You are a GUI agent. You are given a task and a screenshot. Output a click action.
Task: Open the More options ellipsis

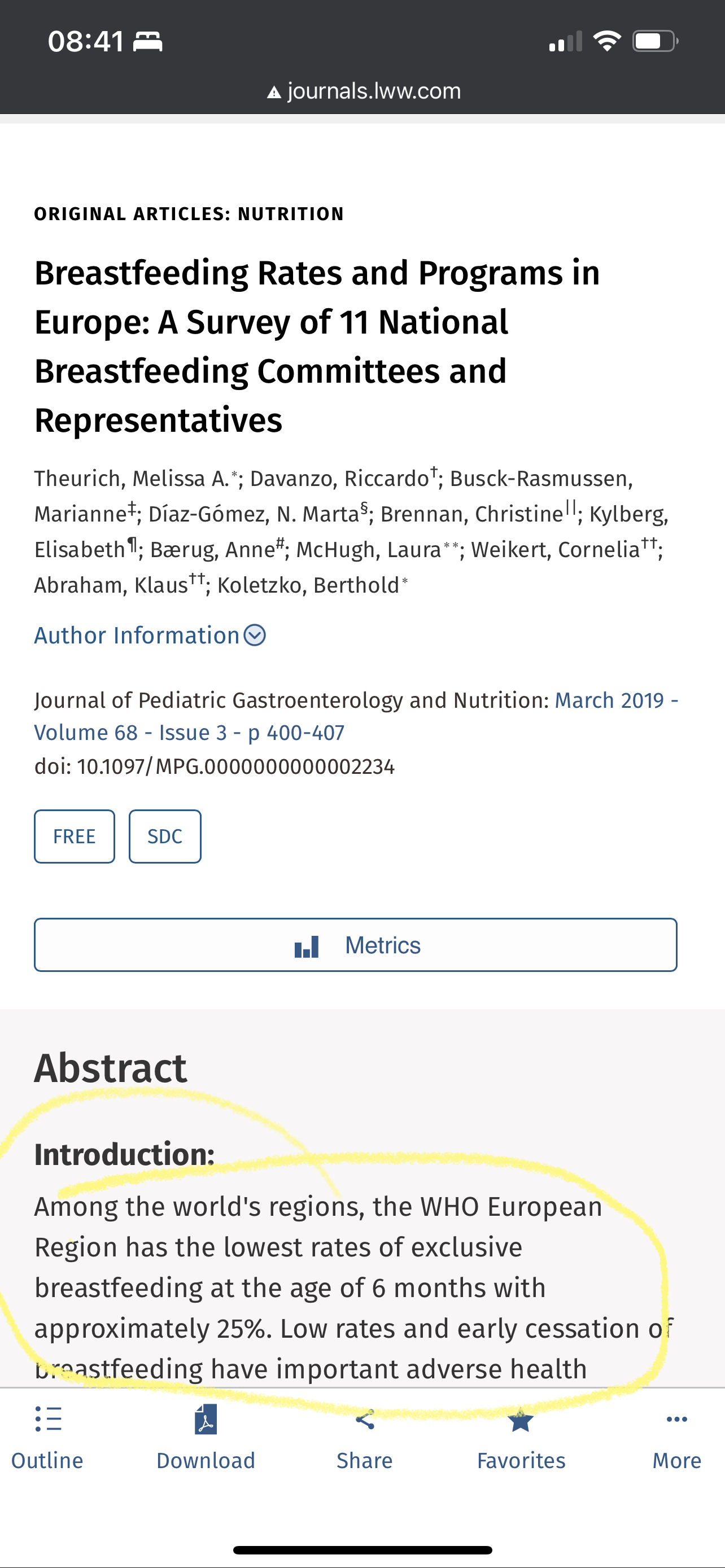click(677, 1420)
